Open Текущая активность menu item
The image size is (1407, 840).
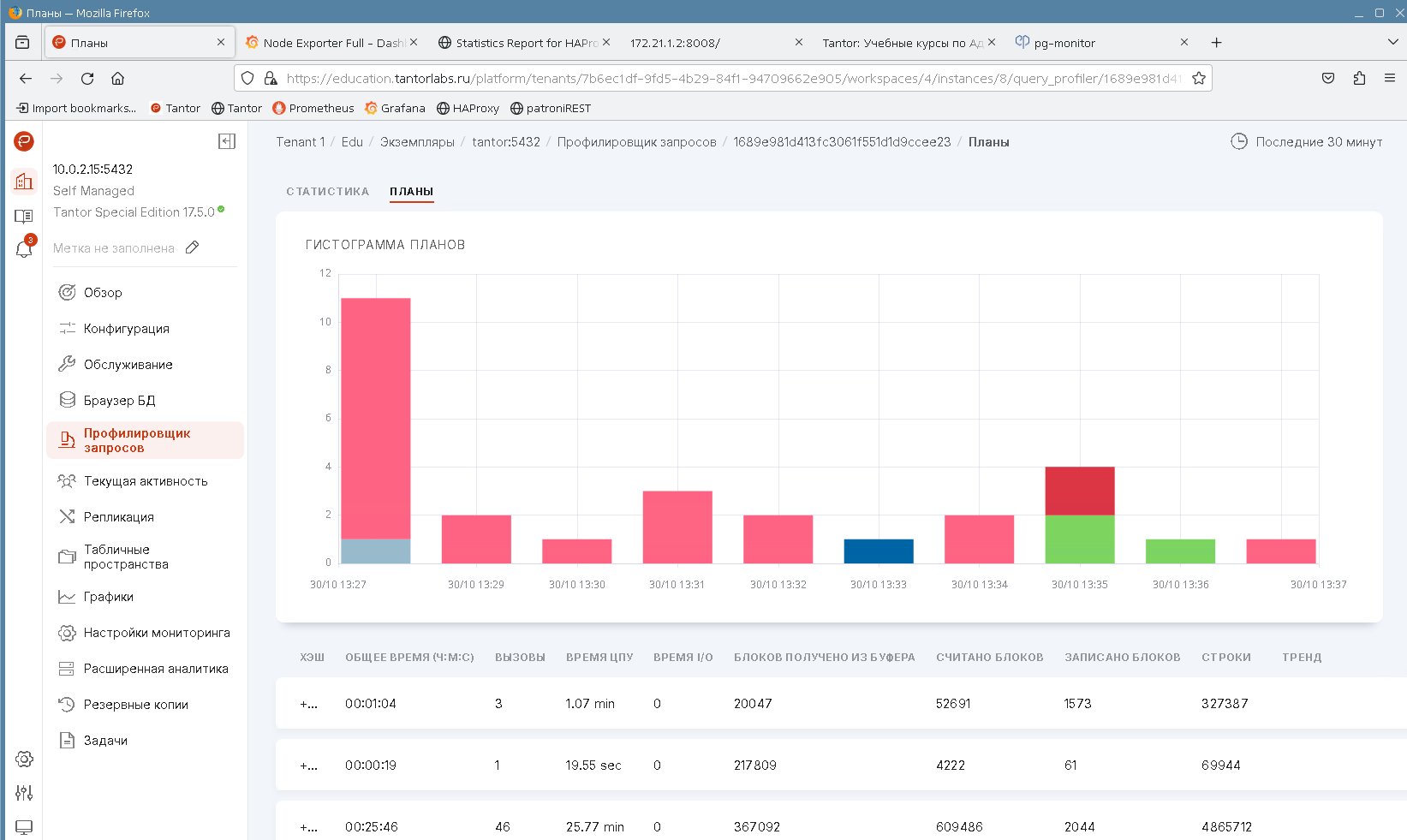tap(145, 481)
